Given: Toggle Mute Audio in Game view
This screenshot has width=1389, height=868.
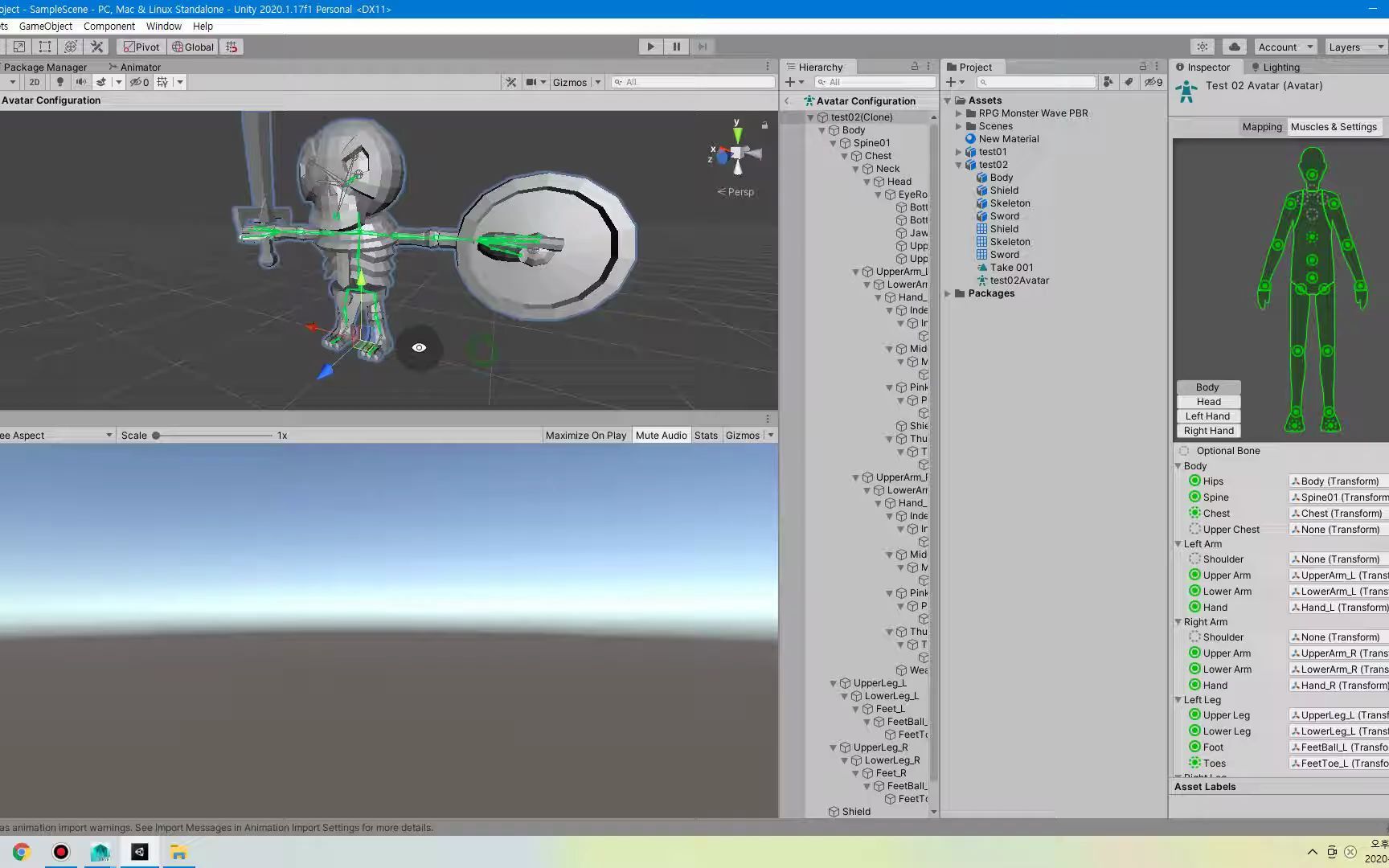Looking at the screenshot, I should (x=661, y=435).
